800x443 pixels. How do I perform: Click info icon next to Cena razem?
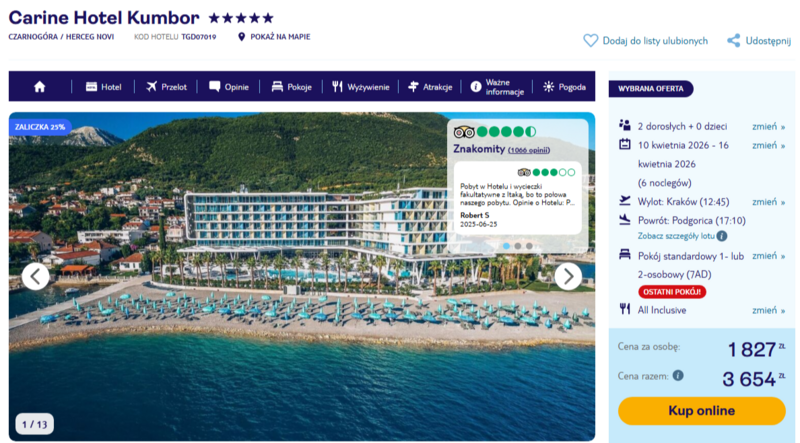[x=678, y=376]
